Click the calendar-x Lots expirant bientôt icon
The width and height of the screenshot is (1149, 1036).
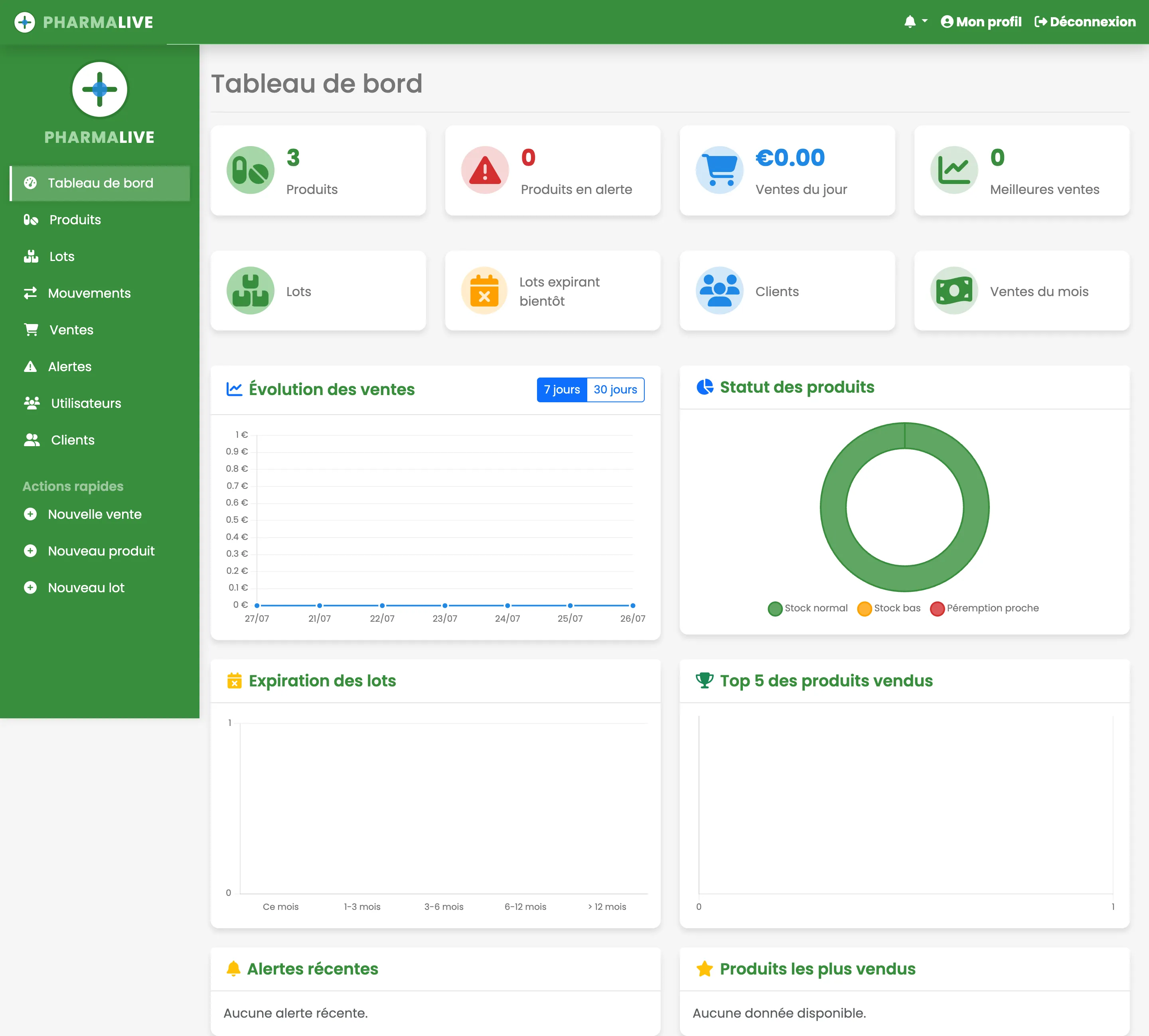[484, 291]
